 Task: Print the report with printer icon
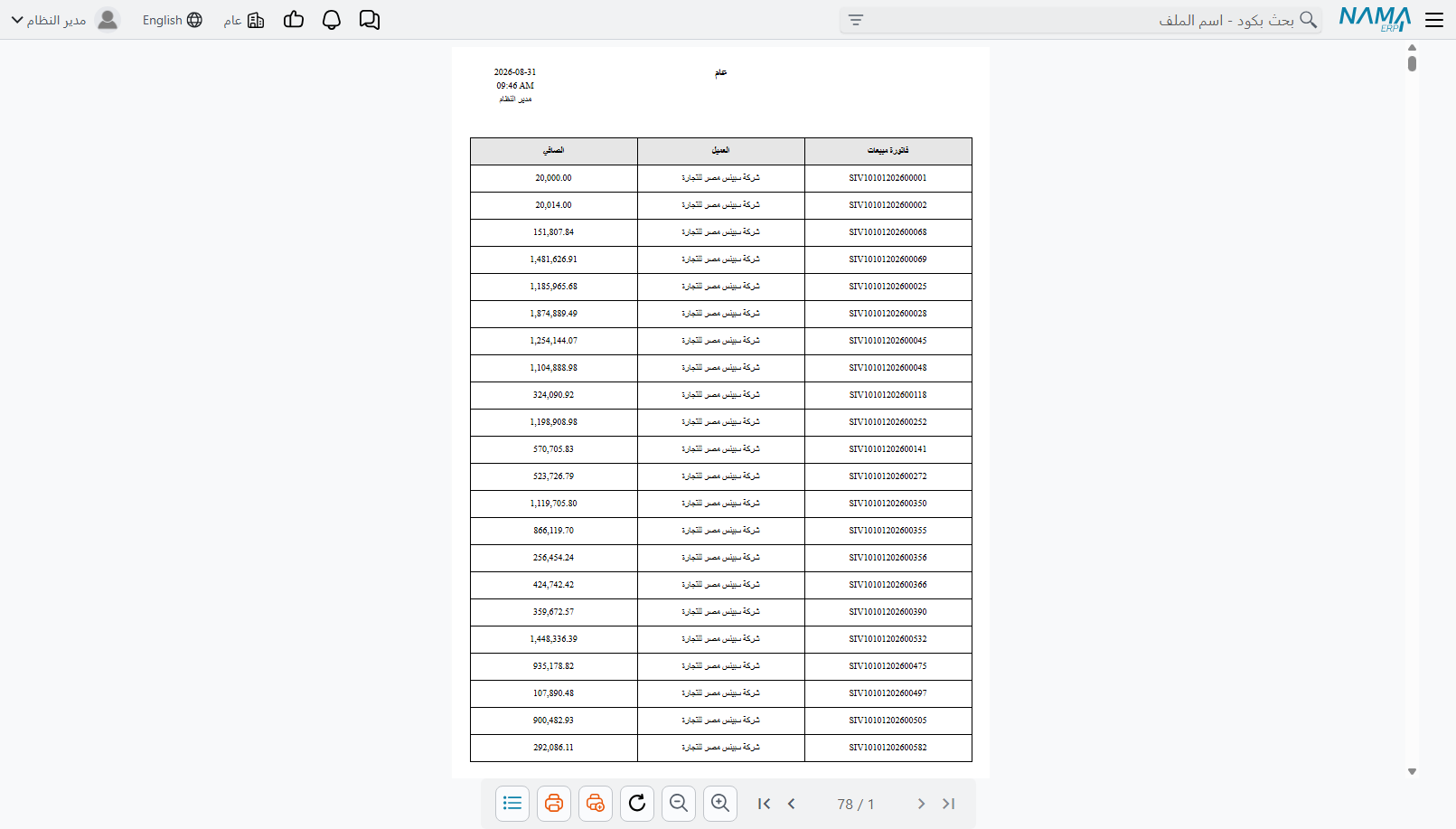[x=554, y=803]
